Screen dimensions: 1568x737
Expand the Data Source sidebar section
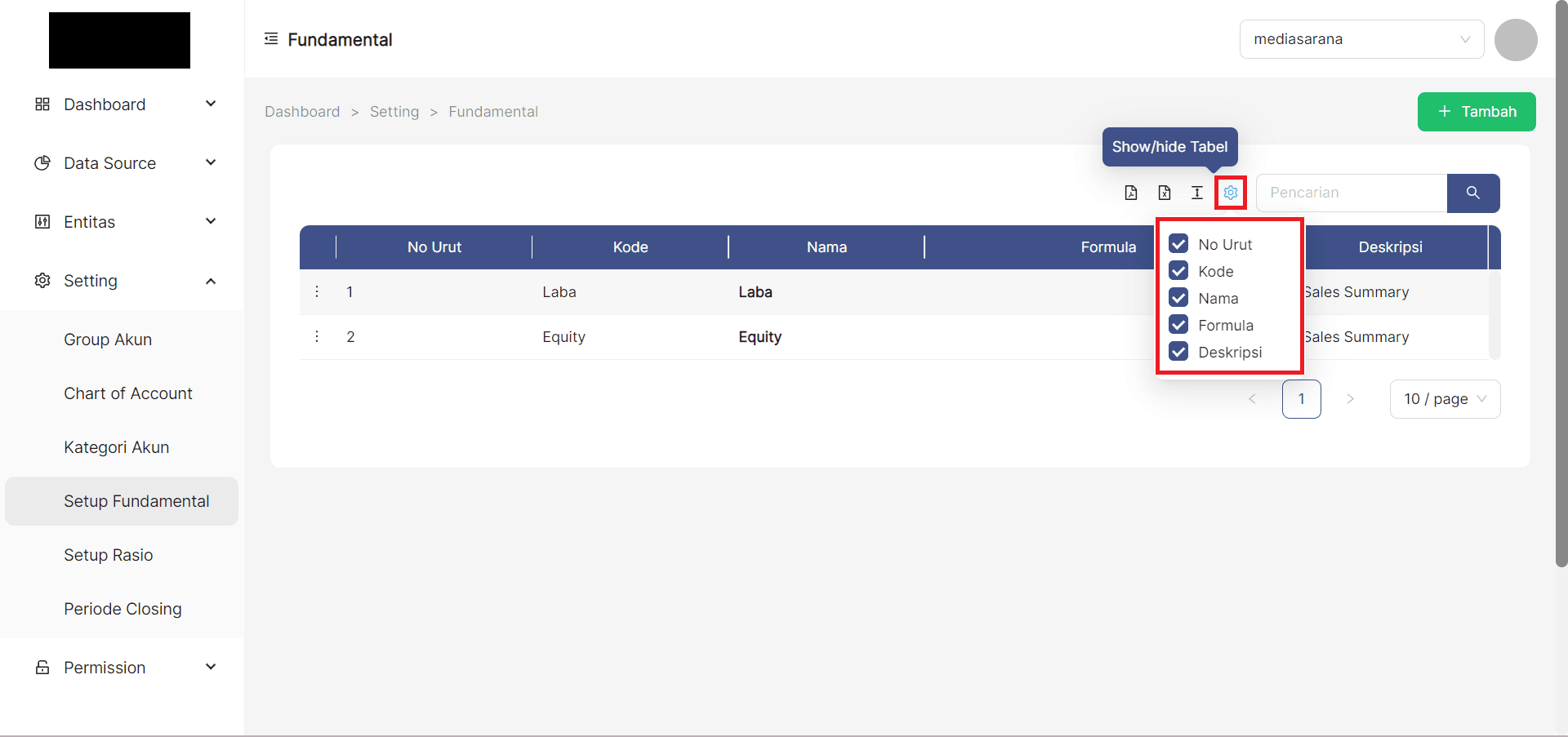tap(109, 162)
